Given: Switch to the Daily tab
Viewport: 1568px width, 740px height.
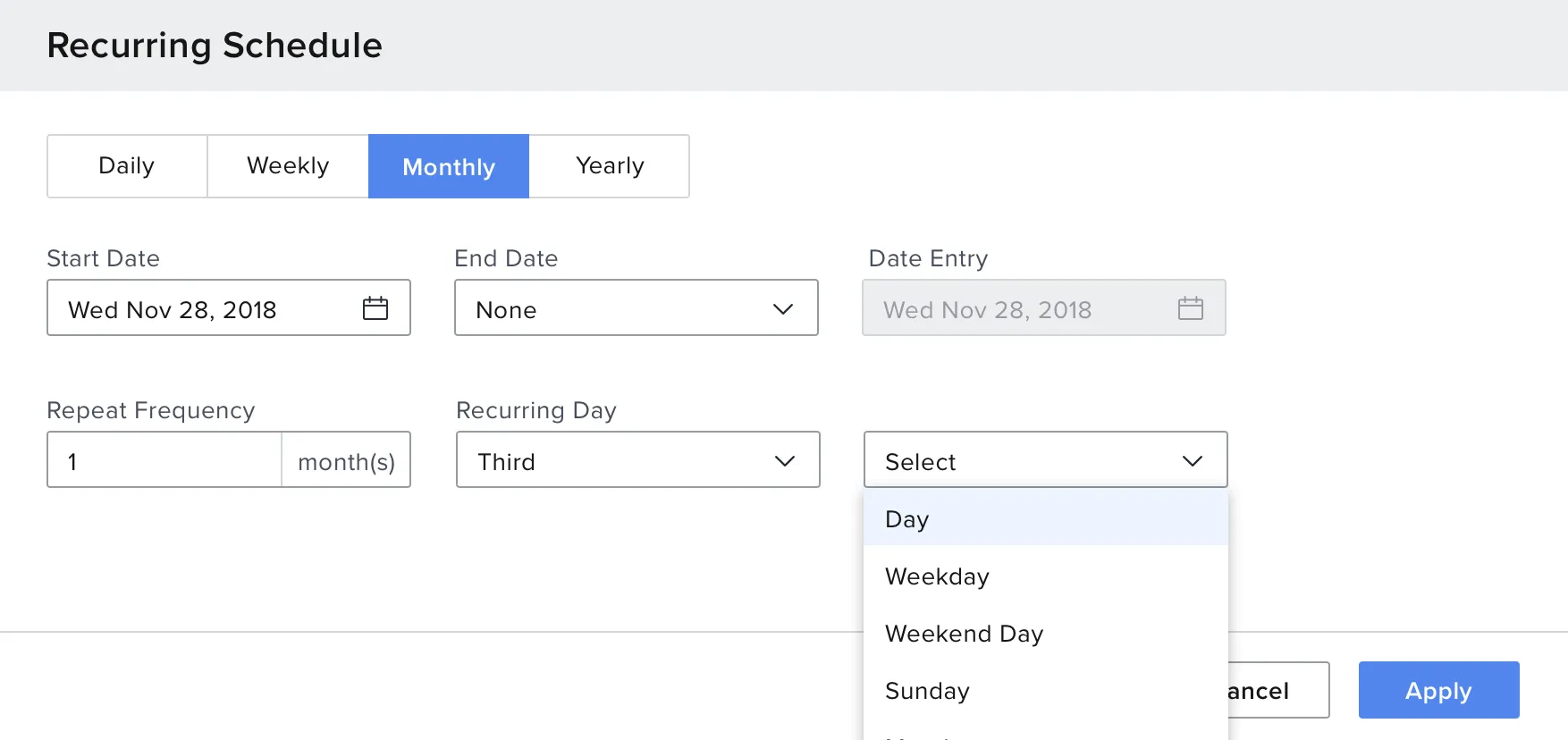Looking at the screenshot, I should pos(127,166).
